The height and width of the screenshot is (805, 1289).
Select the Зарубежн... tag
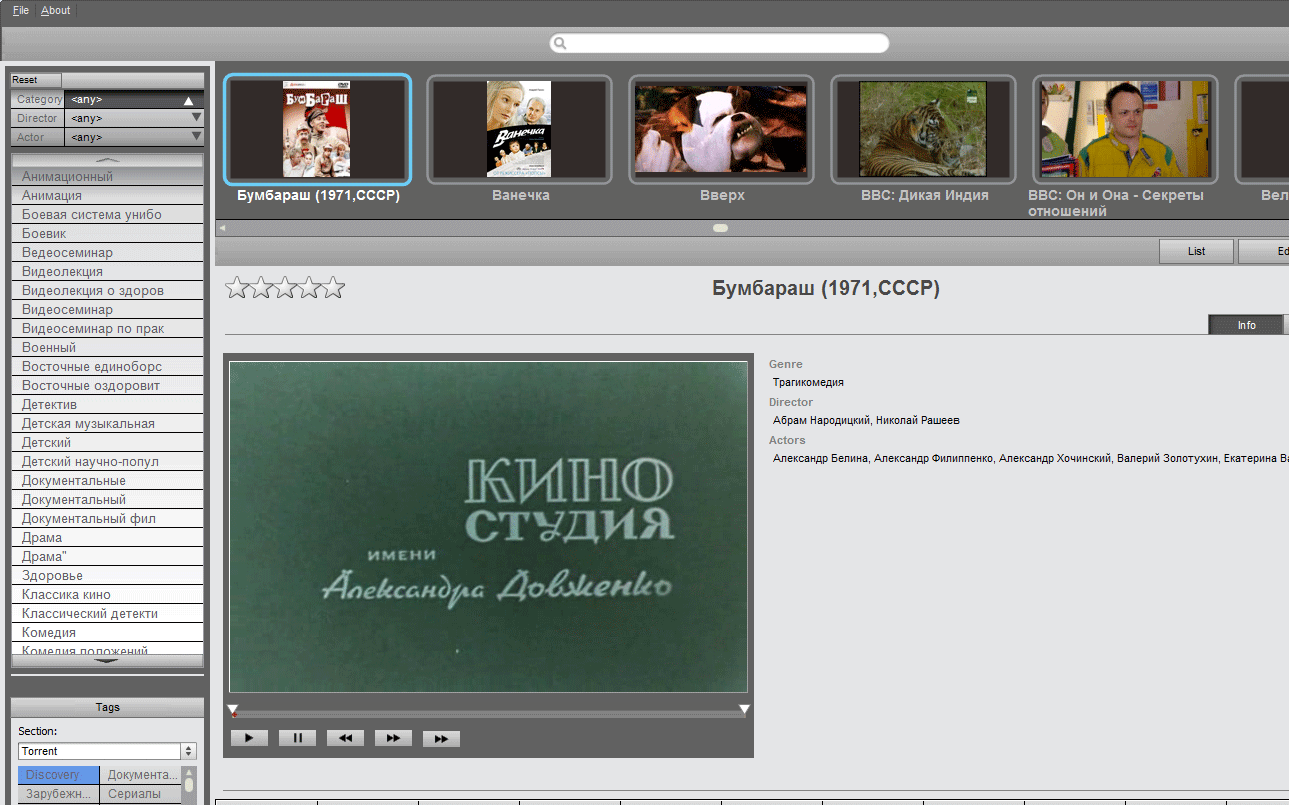(59, 794)
